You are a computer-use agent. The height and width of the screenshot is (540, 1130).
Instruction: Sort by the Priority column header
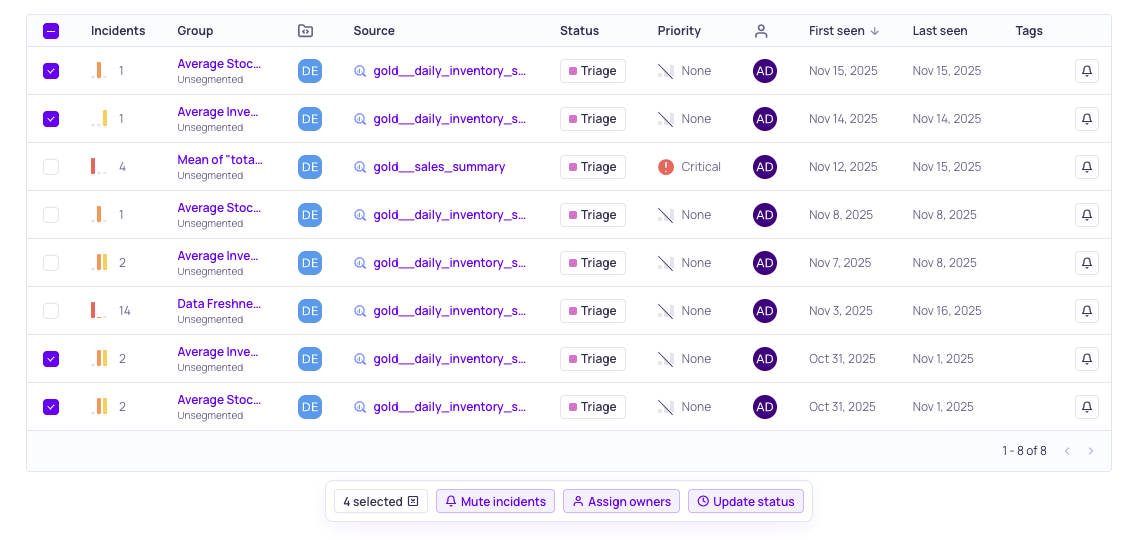point(679,31)
